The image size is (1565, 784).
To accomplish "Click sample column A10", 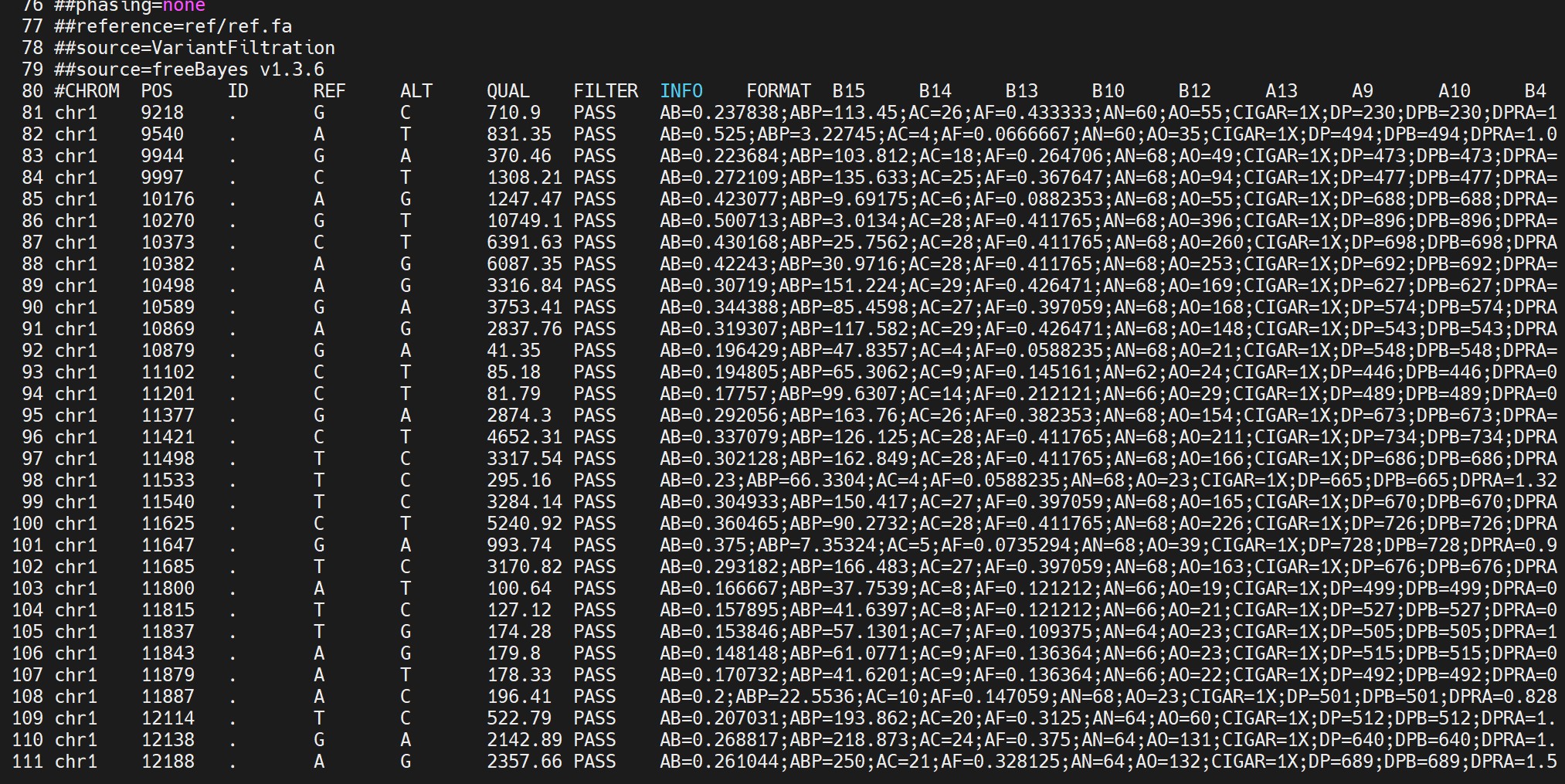I will pyautogui.click(x=1455, y=91).
